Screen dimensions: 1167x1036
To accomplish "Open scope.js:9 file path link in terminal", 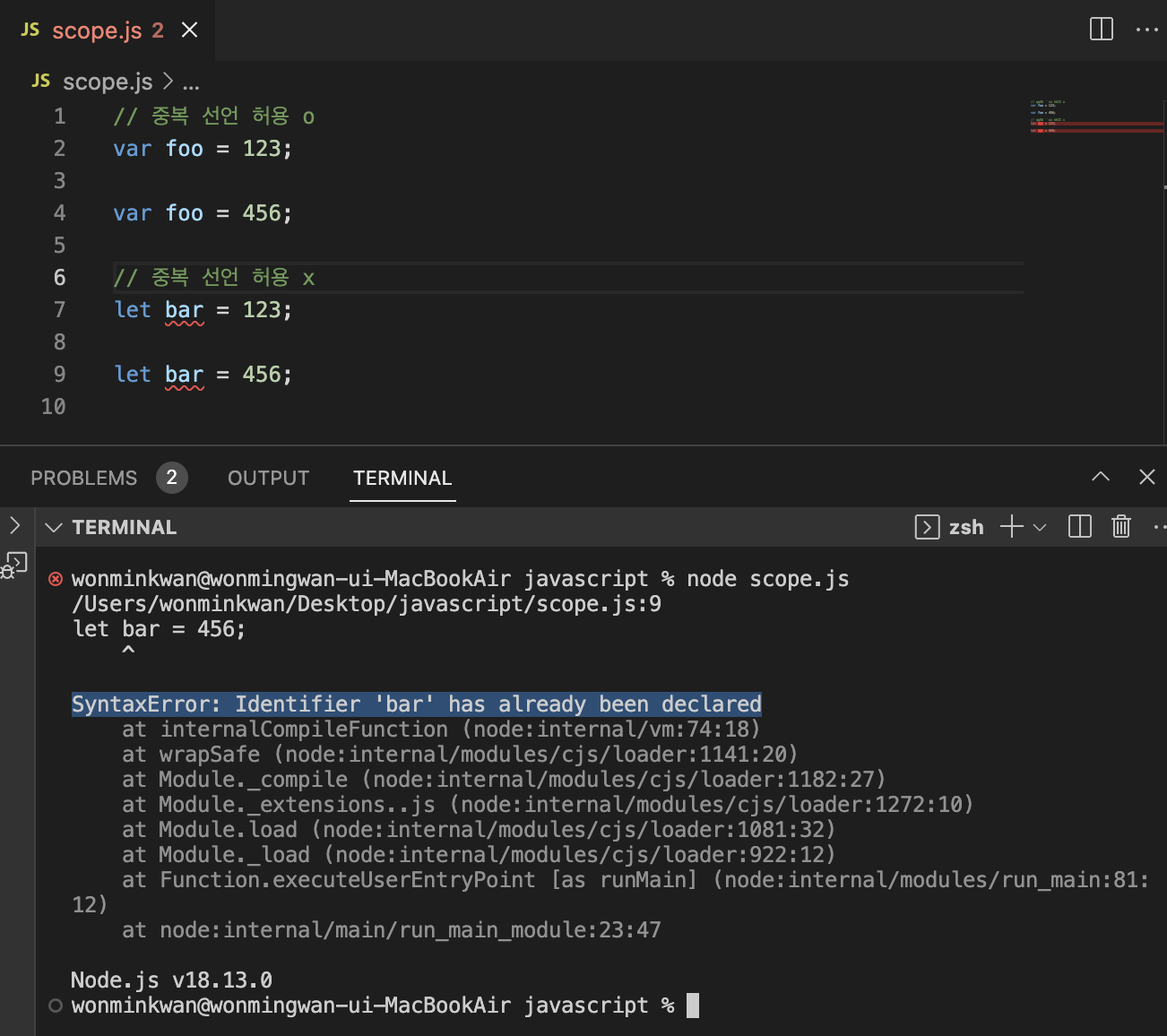I will (367, 604).
